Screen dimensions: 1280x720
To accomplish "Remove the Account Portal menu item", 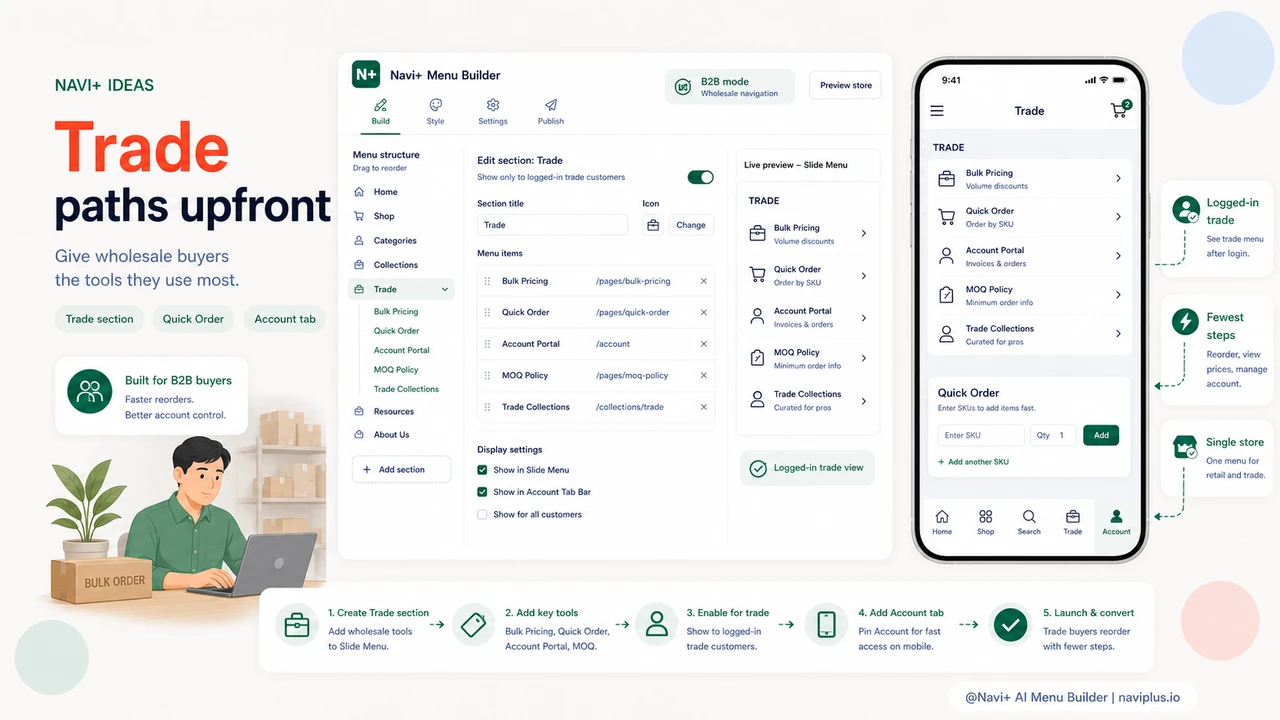I will point(703,344).
